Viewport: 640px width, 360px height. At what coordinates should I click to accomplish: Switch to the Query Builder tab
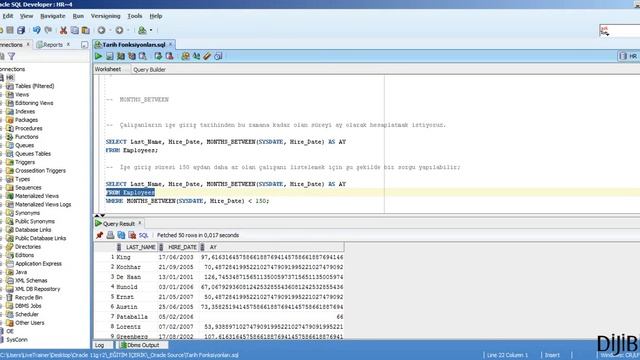(149, 70)
